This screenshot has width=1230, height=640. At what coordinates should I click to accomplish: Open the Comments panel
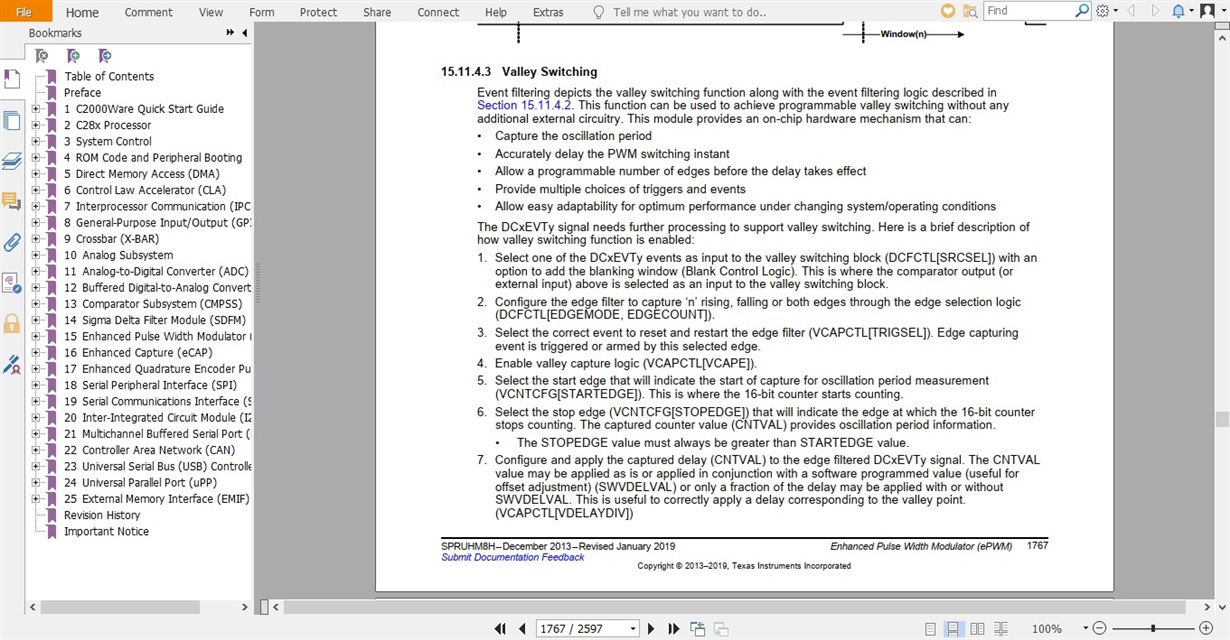tap(12, 200)
